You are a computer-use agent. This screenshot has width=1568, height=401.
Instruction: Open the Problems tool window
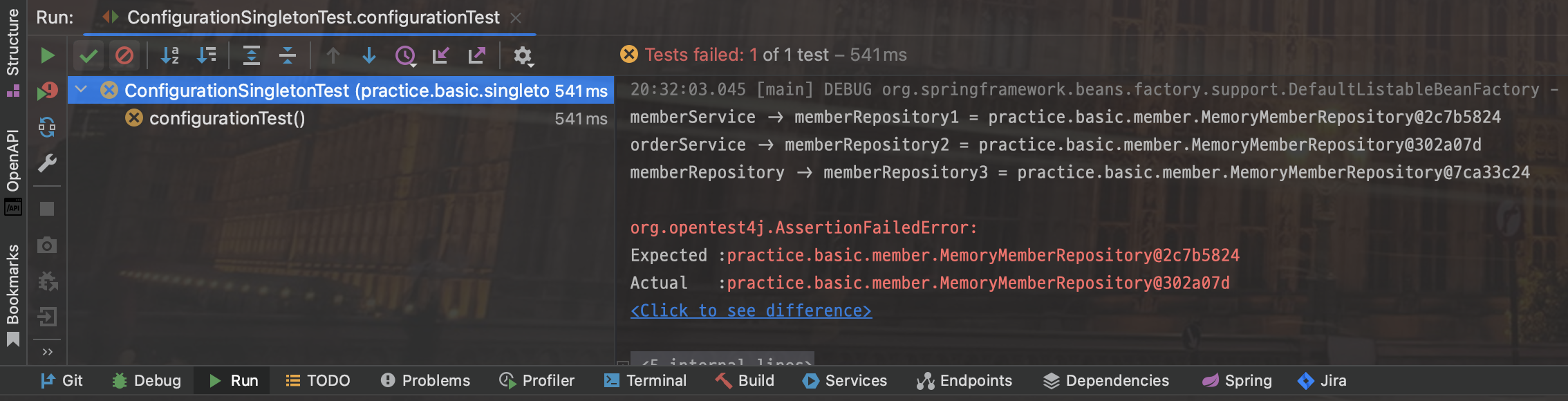tap(425, 380)
